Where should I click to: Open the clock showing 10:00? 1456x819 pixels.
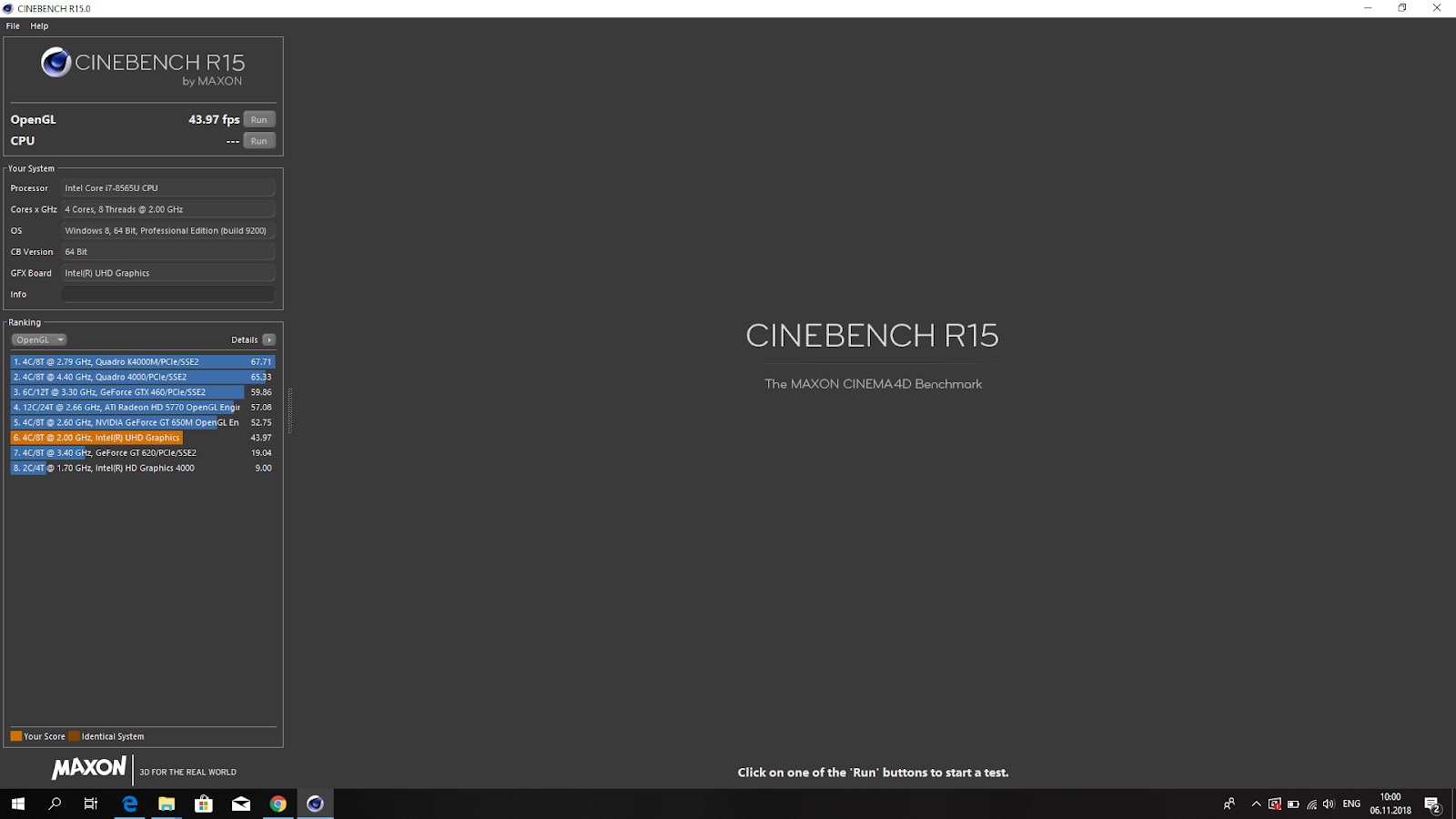[1390, 804]
